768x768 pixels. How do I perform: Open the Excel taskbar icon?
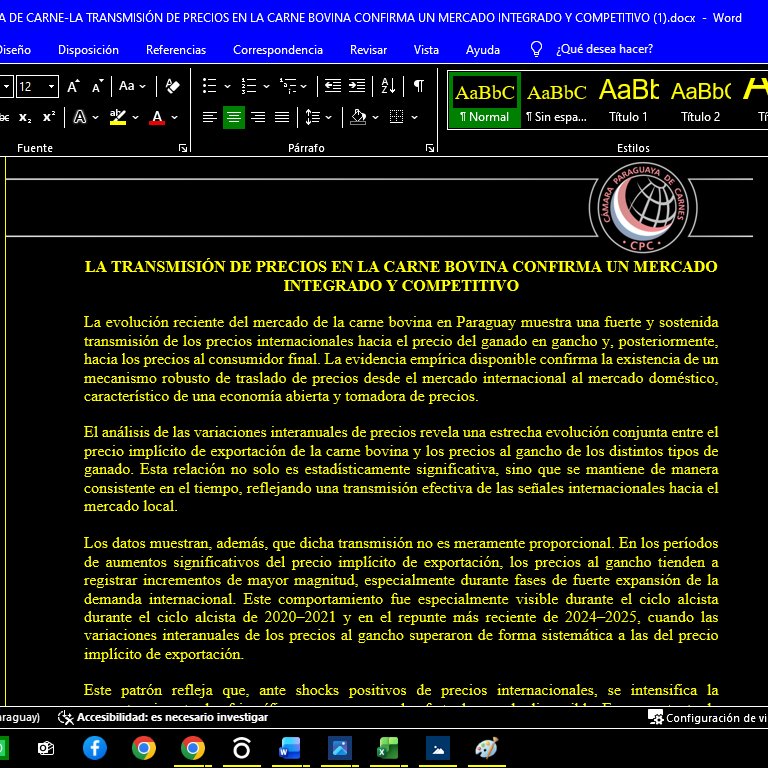388,748
